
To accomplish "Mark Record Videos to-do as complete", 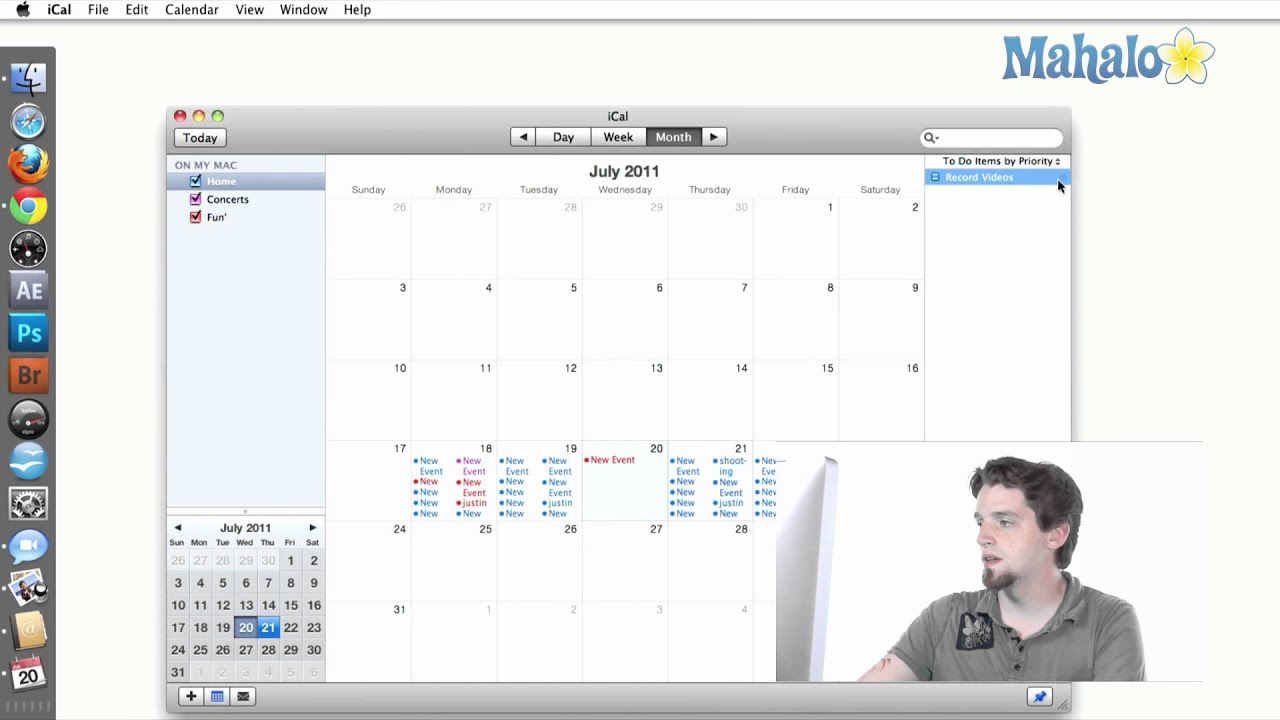I will [x=935, y=177].
